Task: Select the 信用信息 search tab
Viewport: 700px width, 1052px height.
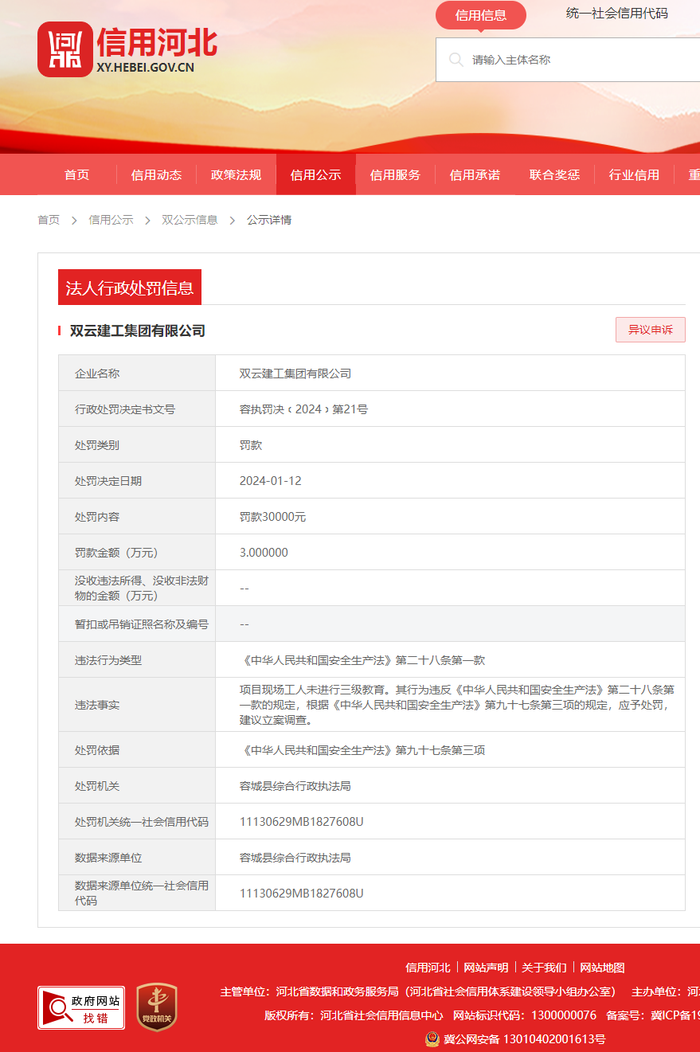Action: [481, 15]
